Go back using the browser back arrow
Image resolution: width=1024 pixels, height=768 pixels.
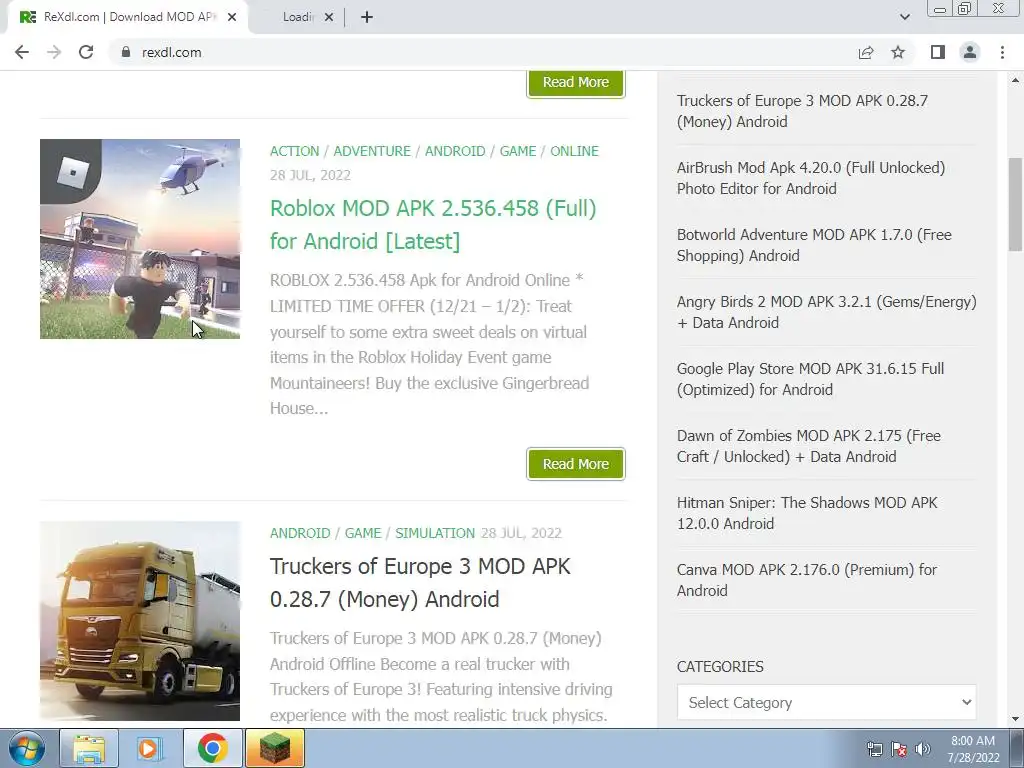22,52
